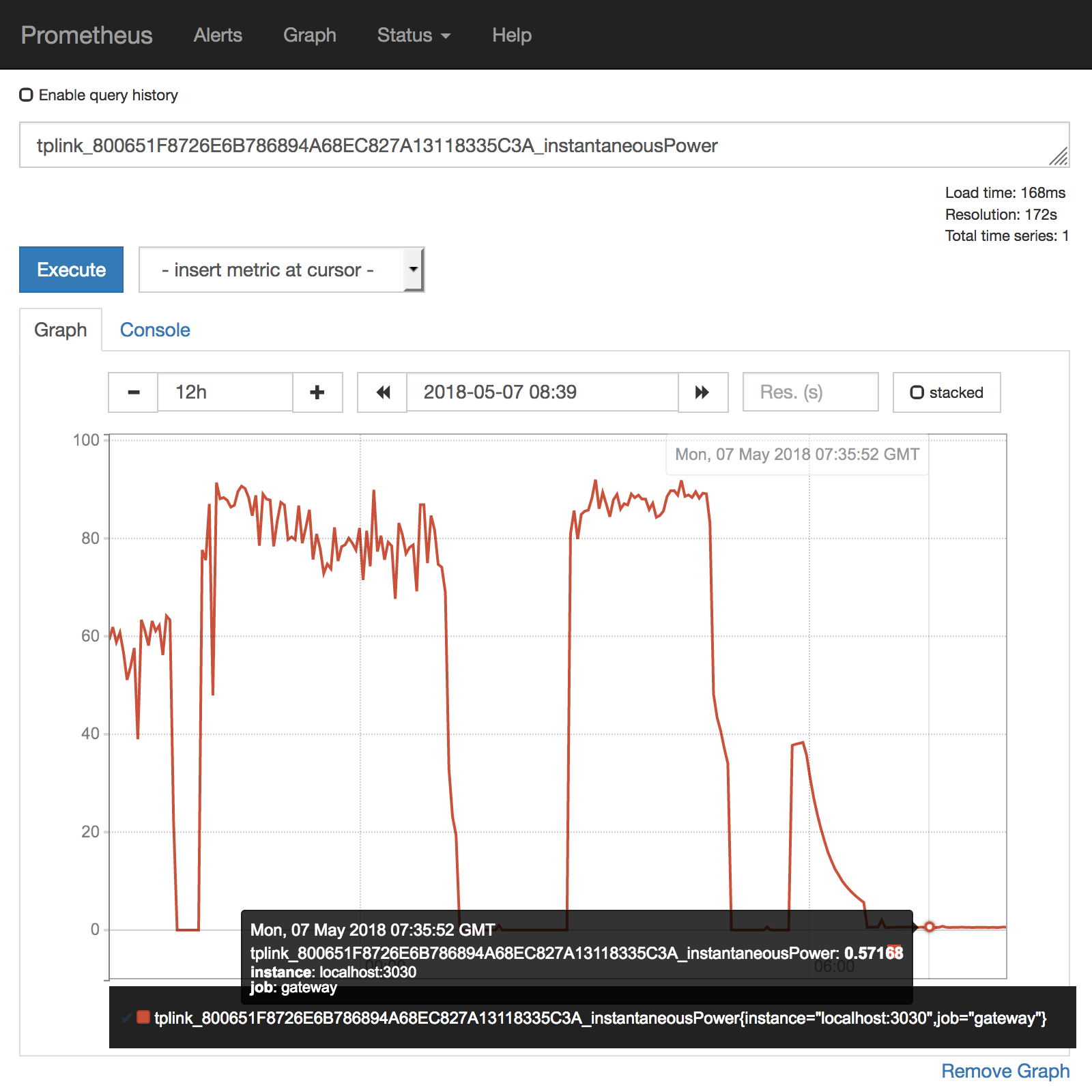The height and width of the screenshot is (1092, 1092).
Task: Click the y-axis label 60
Action: tap(91, 636)
